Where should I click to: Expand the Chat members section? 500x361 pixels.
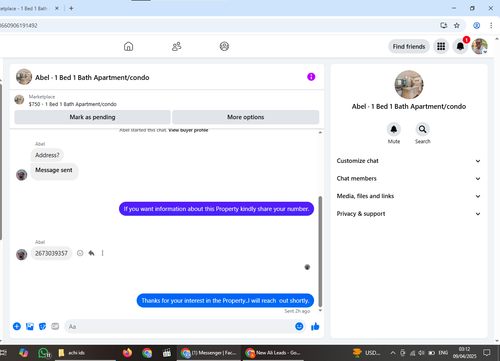point(409,178)
